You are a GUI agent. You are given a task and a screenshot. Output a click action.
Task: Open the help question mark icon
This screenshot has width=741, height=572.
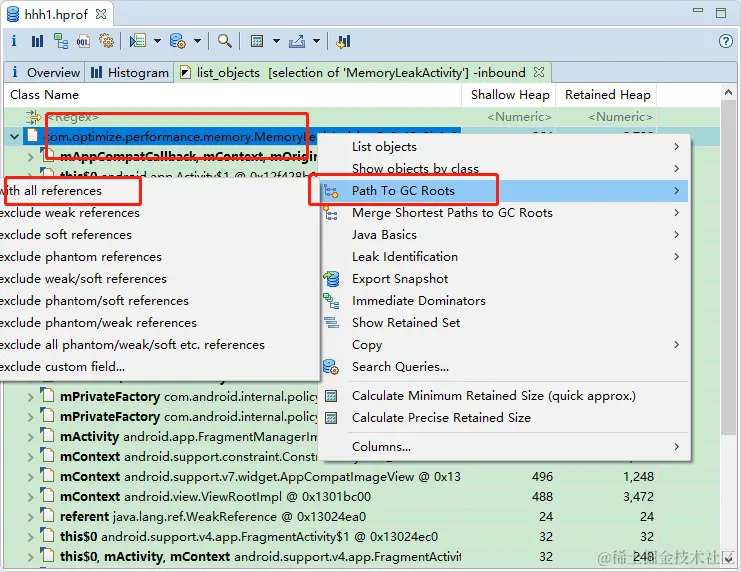point(725,41)
